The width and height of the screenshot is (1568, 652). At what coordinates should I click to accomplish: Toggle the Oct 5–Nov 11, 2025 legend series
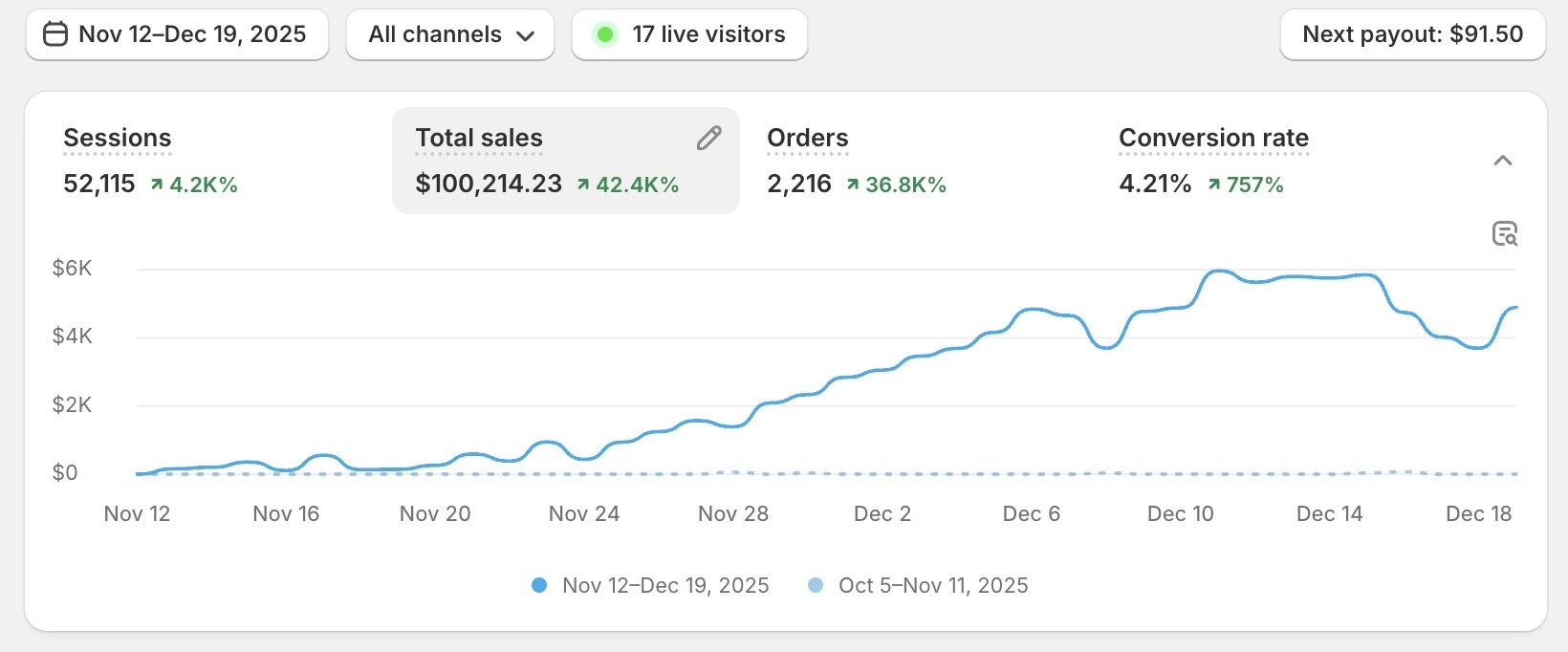click(932, 585)
